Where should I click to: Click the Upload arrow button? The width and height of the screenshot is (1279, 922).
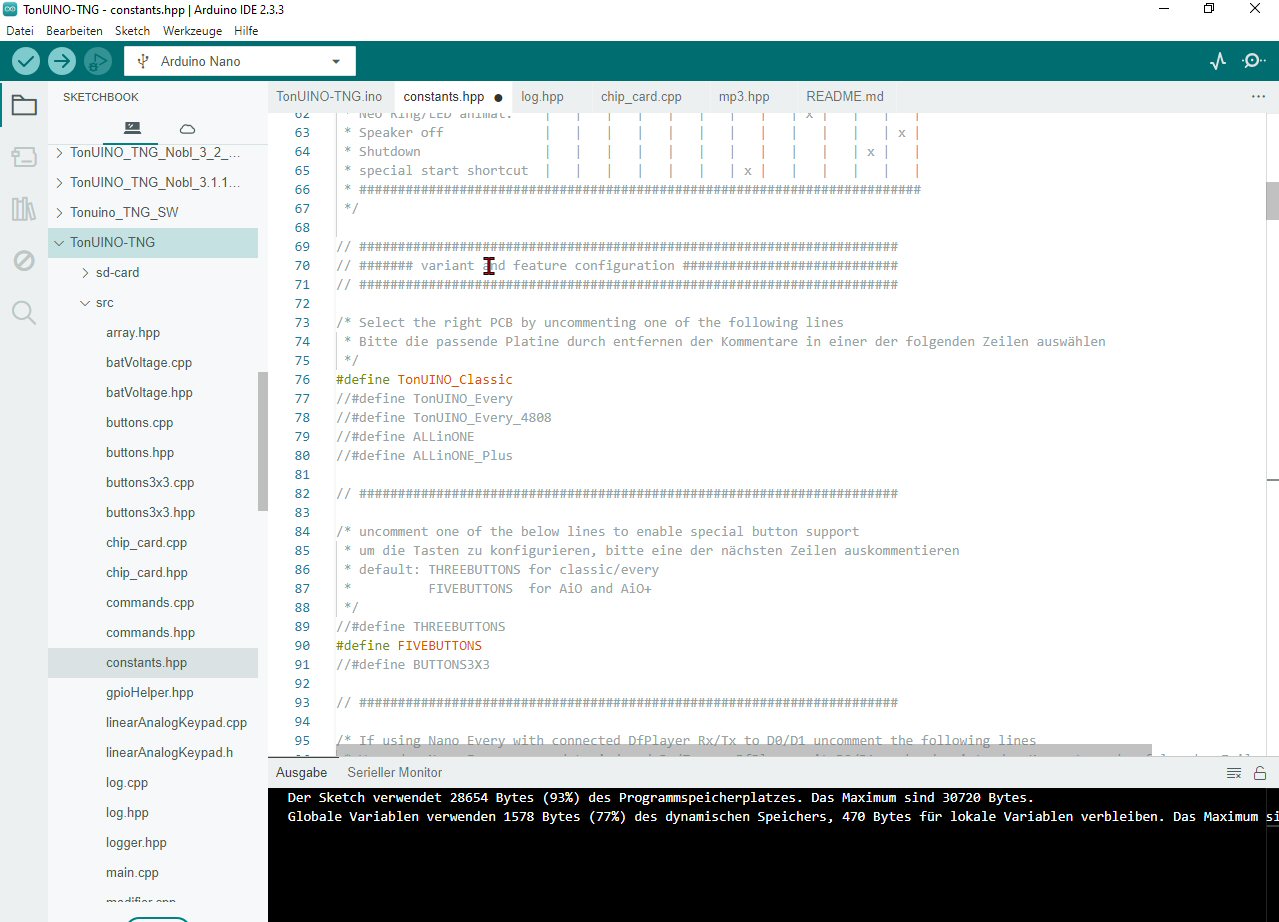pyautogui.click(x=62, y=61)
